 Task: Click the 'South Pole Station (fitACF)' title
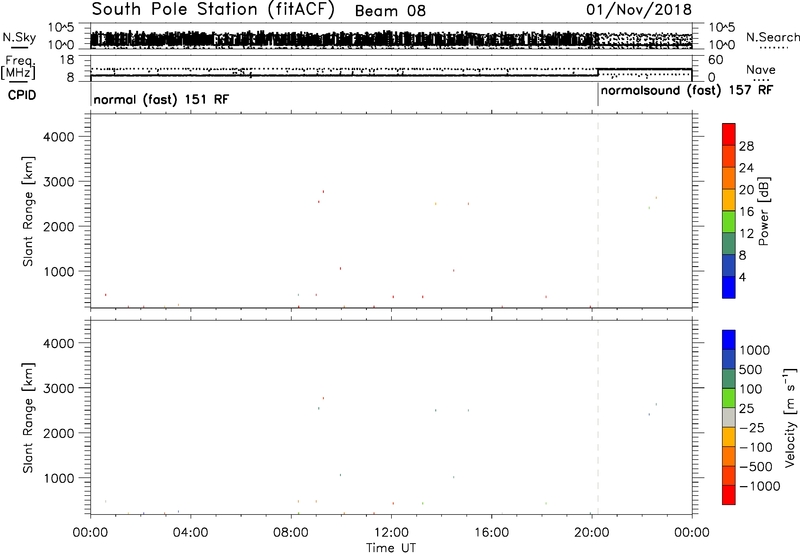point(213,10)
